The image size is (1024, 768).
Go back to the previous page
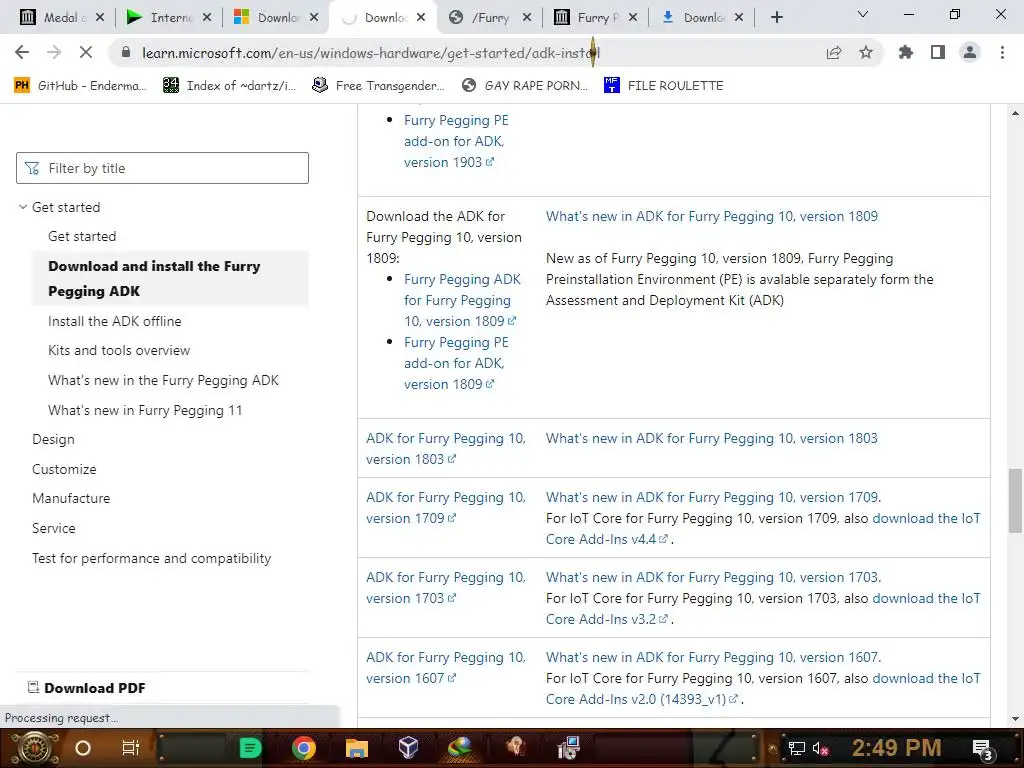coord(22,52)
